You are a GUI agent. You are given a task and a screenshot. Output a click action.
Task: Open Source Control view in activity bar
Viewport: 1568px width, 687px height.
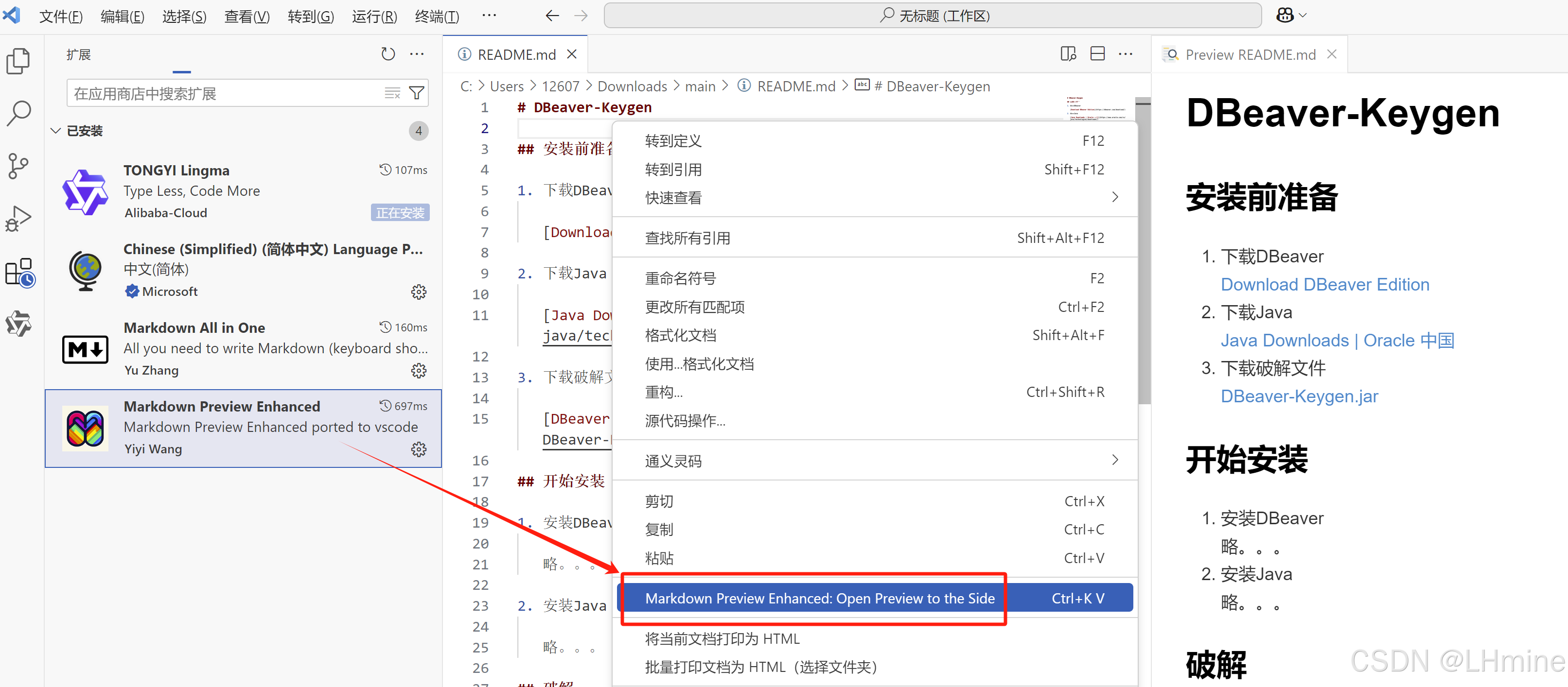[18, 166]
